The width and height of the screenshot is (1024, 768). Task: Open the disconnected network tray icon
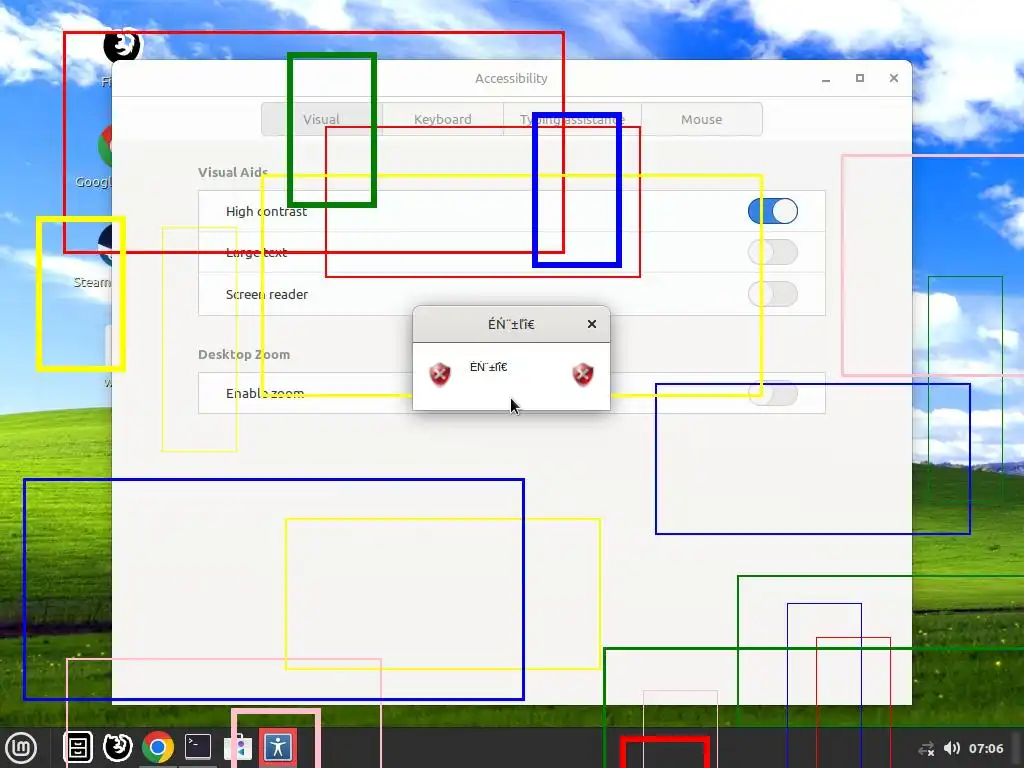click(925, 748)
